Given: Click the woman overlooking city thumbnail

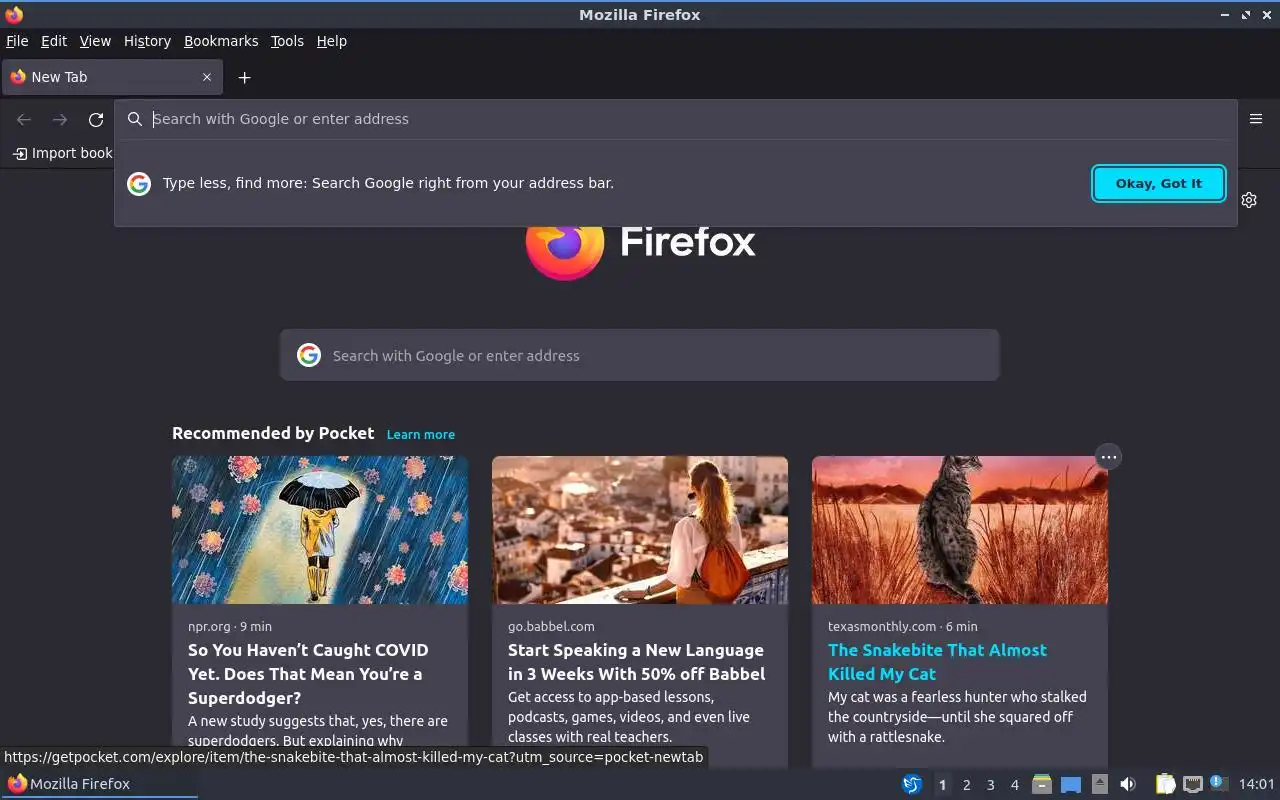Looking at the screenshot, I should click(x=640, y=530).
